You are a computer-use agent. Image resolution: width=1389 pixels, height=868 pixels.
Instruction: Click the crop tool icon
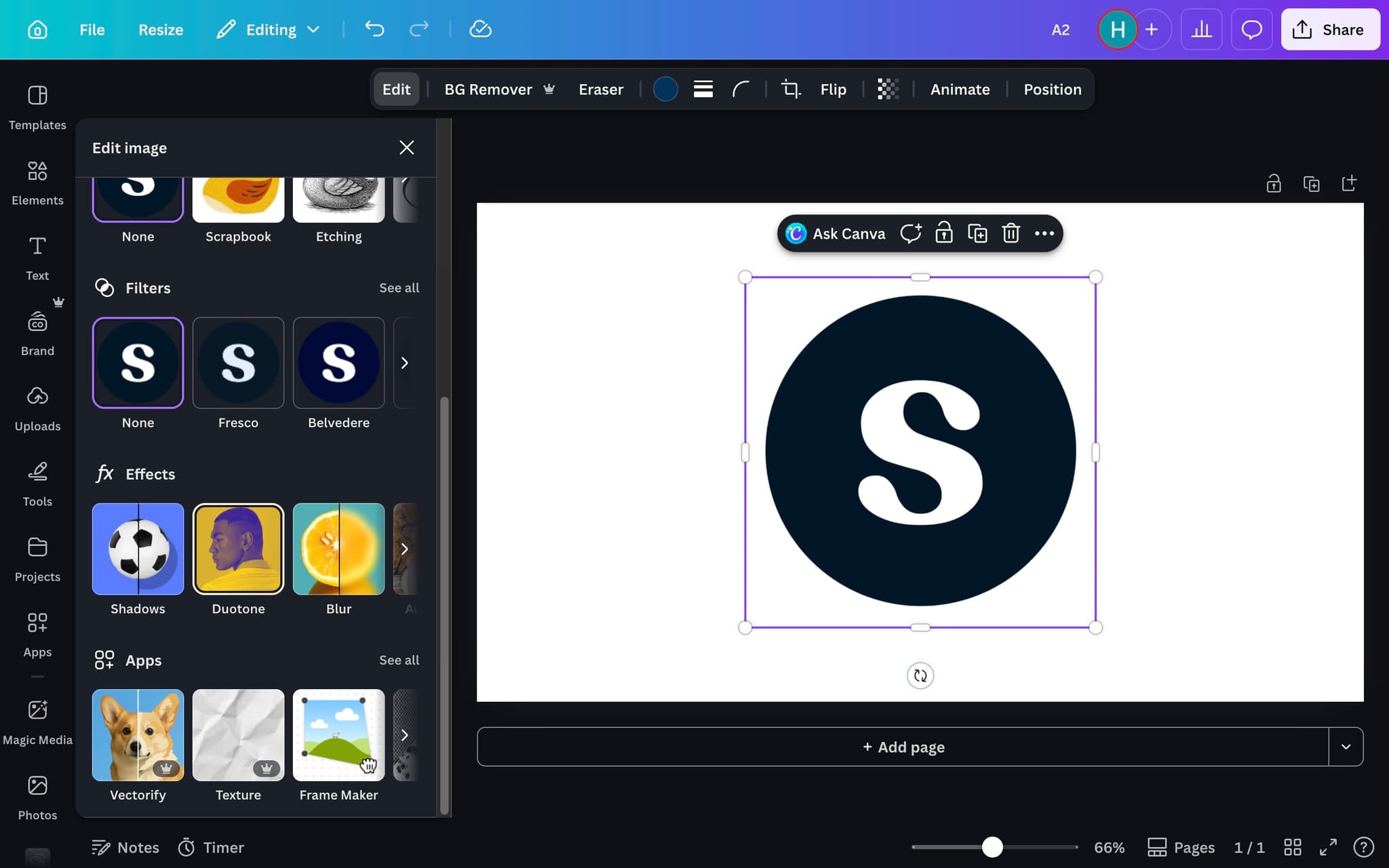pyautogui.click(x=790, y=89)
